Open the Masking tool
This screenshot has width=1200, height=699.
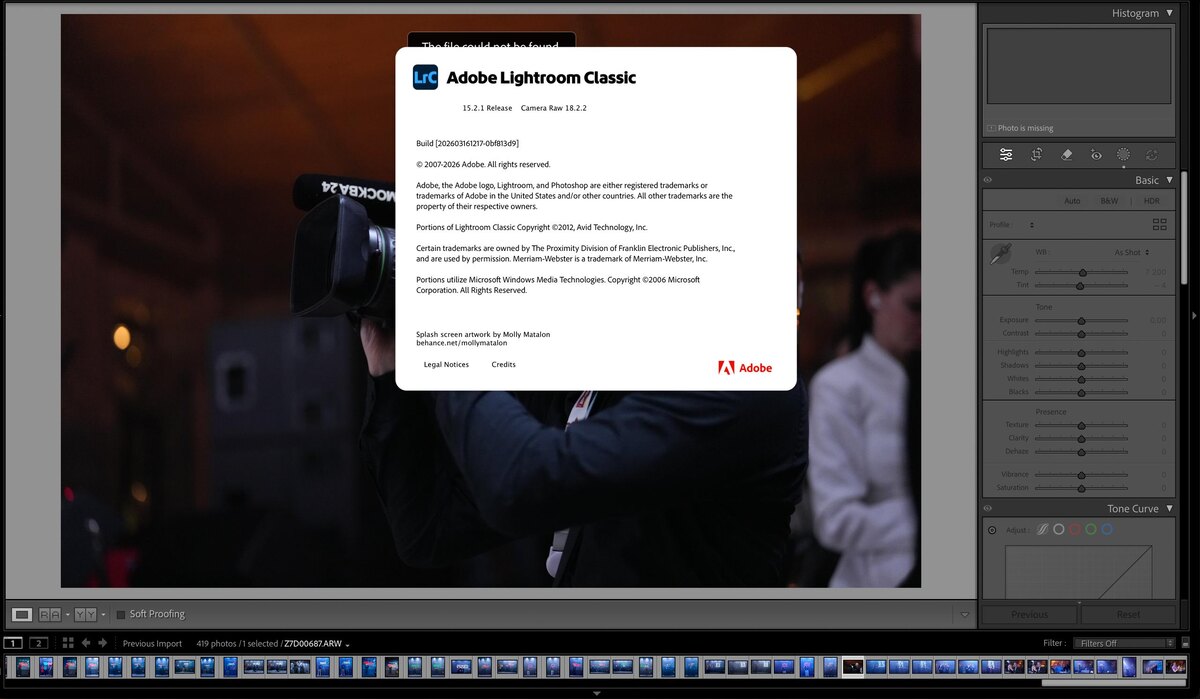point(1123,155)
